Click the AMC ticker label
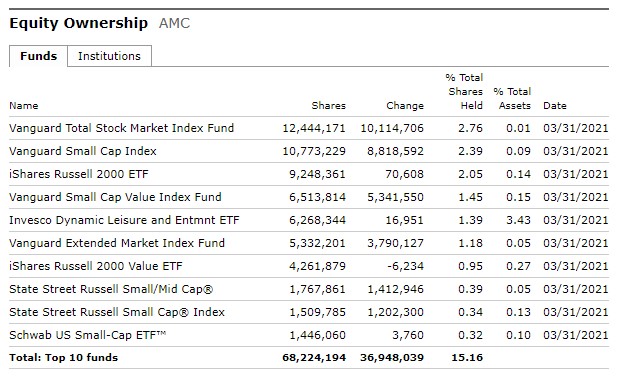This screenshot has height=376, width=622. (x=175, y=23)
